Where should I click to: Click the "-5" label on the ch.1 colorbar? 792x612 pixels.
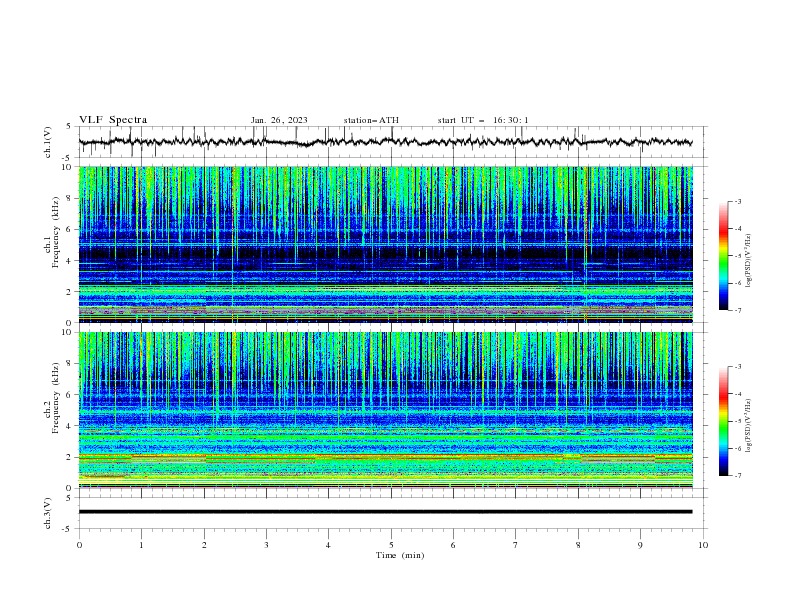737,256
